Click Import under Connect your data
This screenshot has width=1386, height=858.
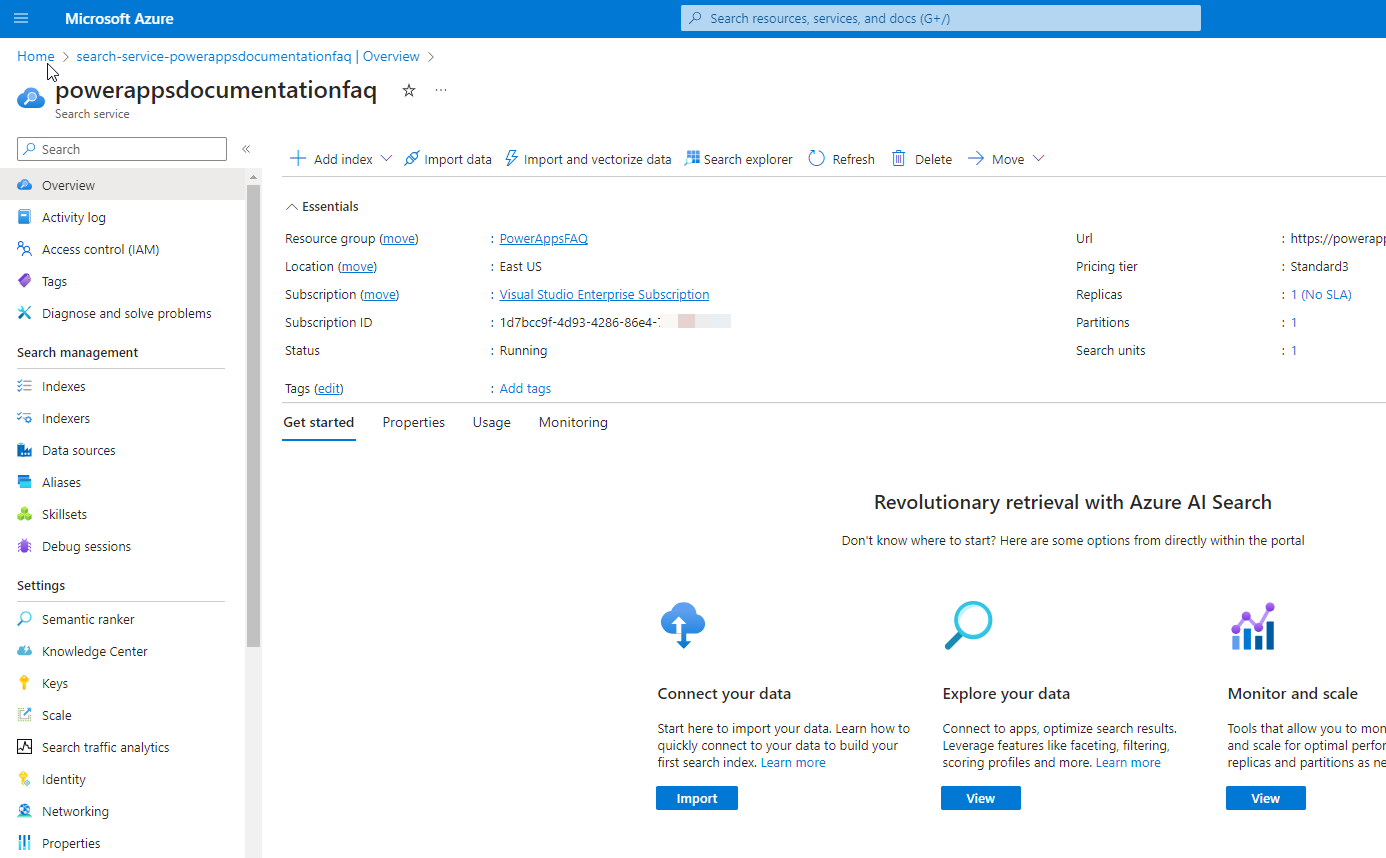tap(696, 797)
